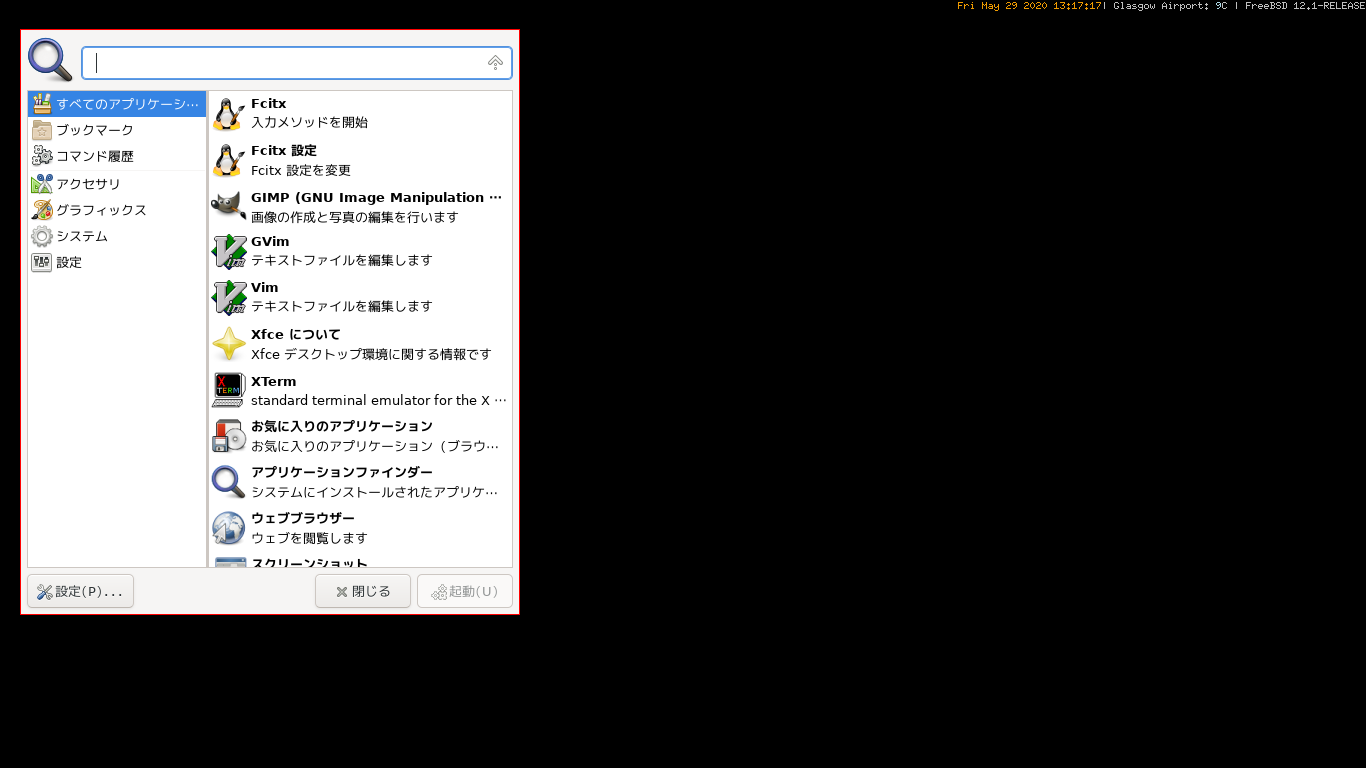Select the Xfce について star icon
Image resolution: width=1366 pixels, height=768 pixels.
(228, 344)
